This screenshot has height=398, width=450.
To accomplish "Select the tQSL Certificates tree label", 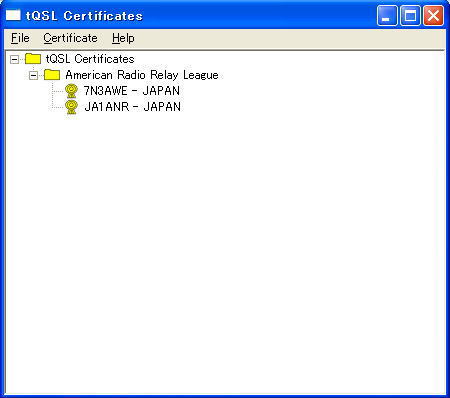I will click(x=90, y=59).
